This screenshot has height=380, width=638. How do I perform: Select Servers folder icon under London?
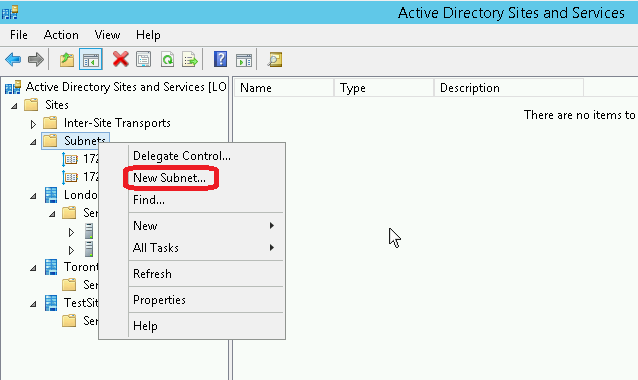pos(69,213)
